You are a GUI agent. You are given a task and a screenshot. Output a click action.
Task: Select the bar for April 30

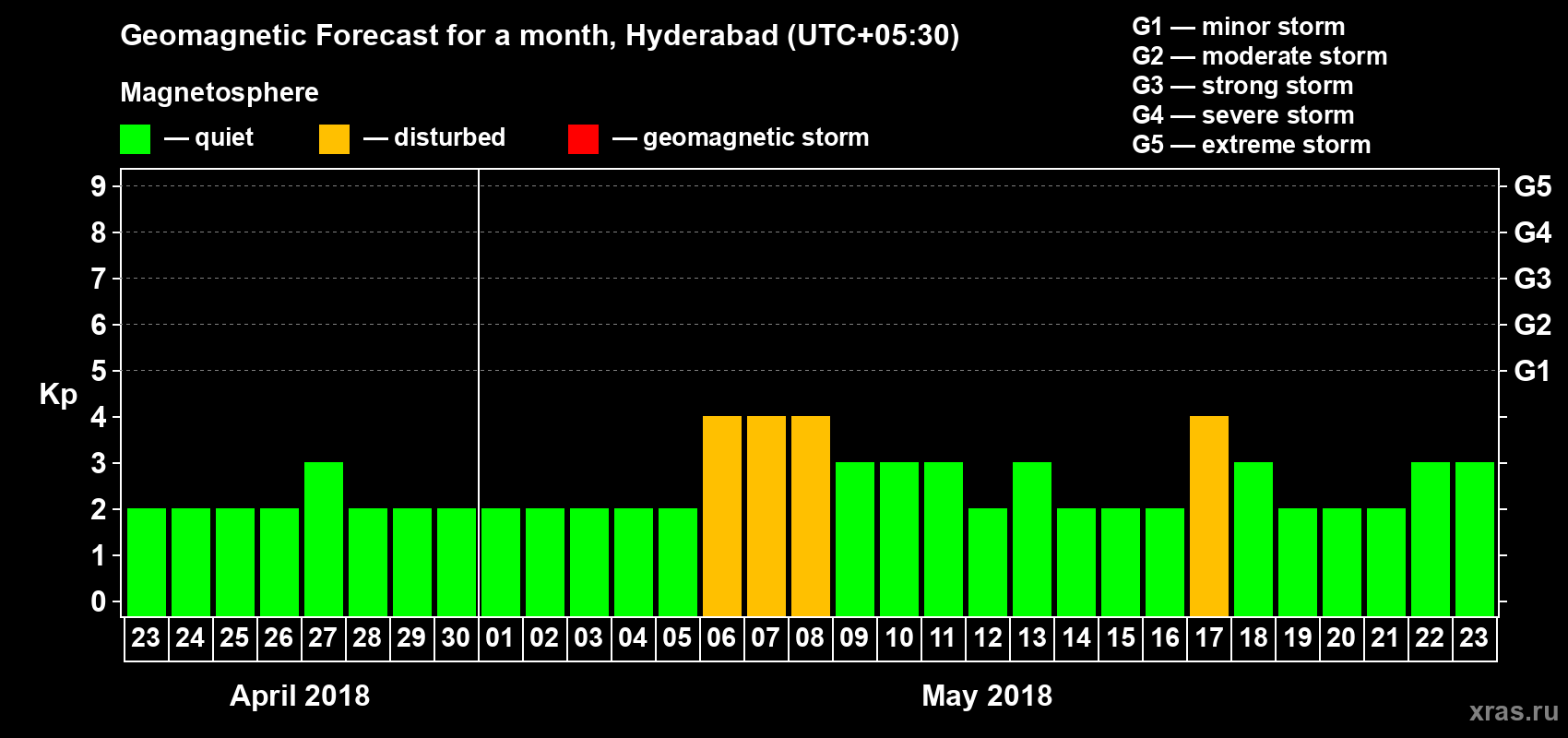click(457, 562)
